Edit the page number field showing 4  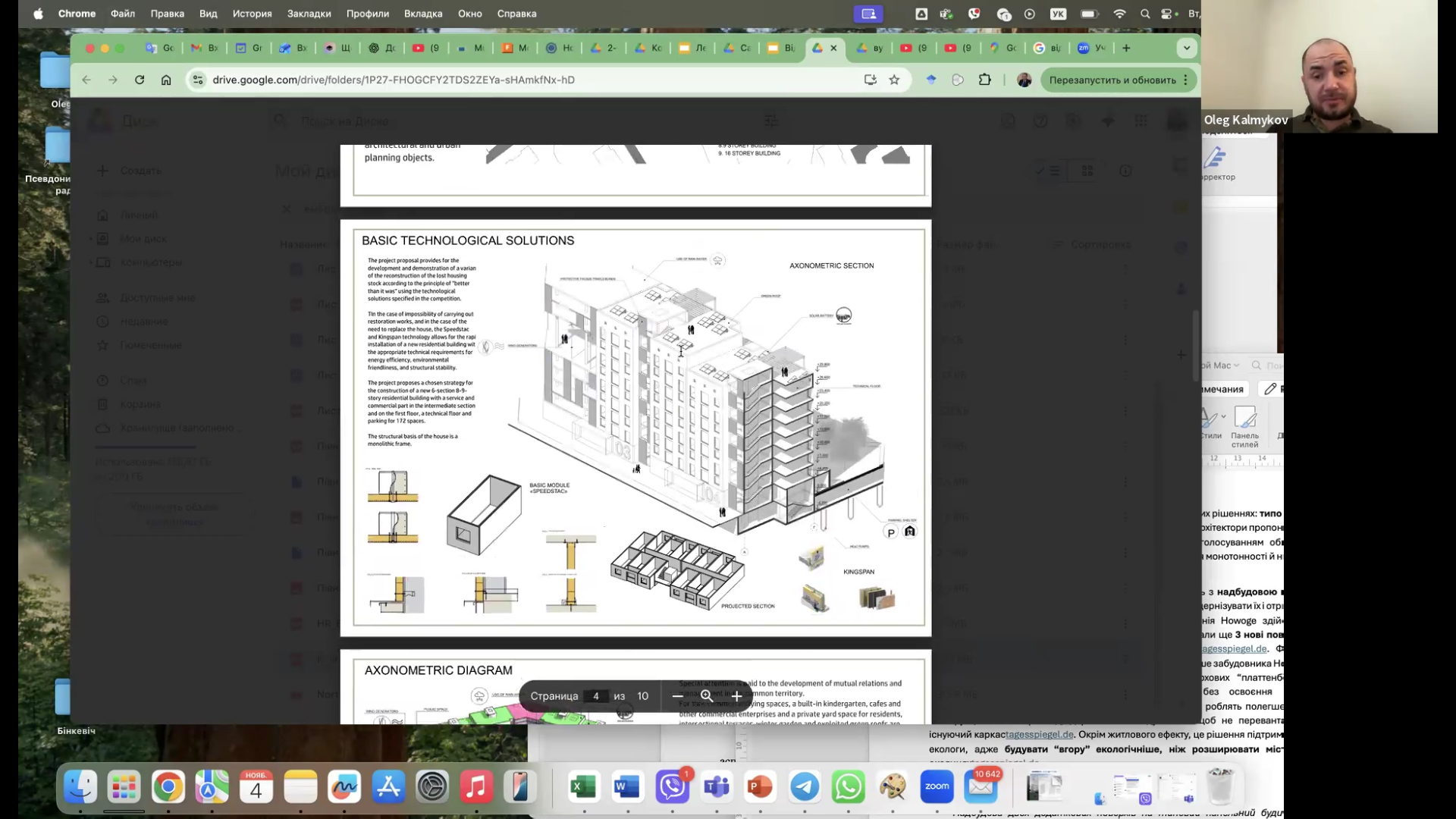click(x=596, y=696)
